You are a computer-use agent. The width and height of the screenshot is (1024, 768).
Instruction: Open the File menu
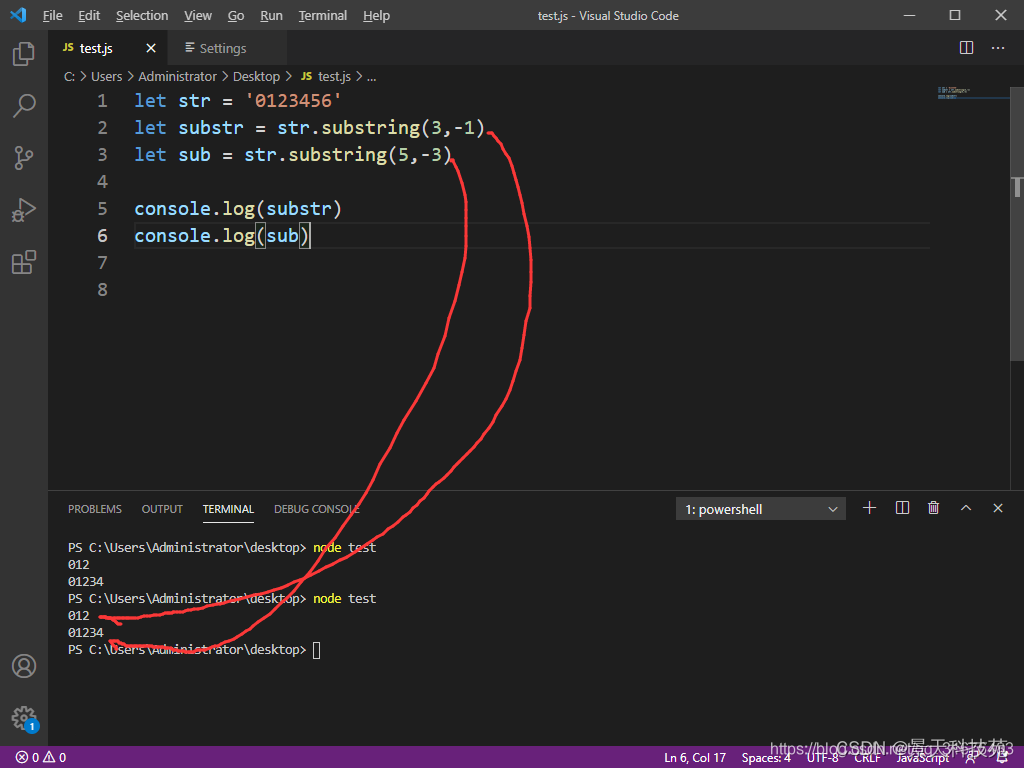(52, 16)
